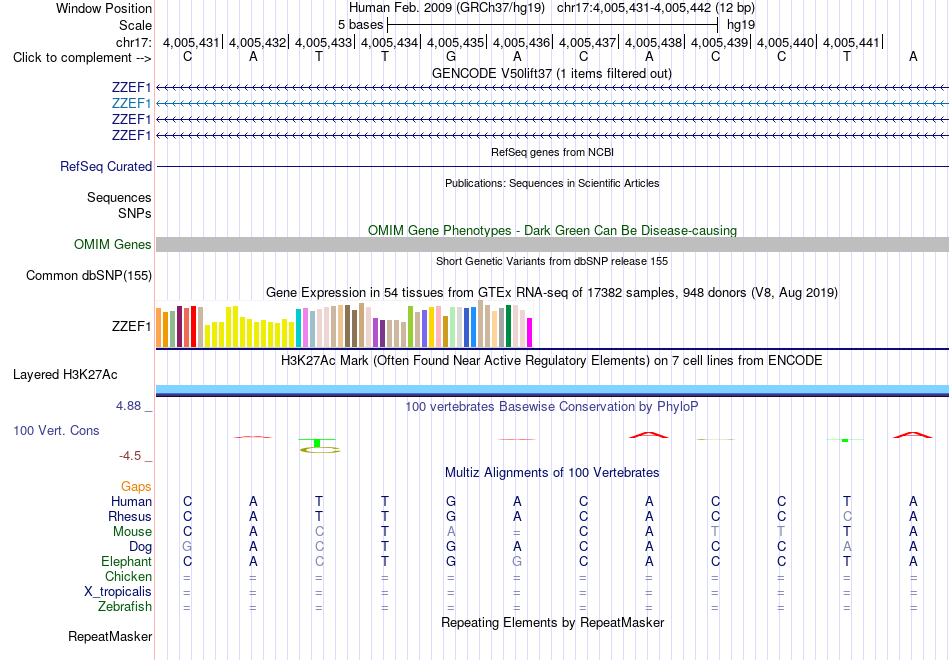Click the RepeatMasker track label
The width and height of the screenshot is (950, 660).
[x=110, y=636]
